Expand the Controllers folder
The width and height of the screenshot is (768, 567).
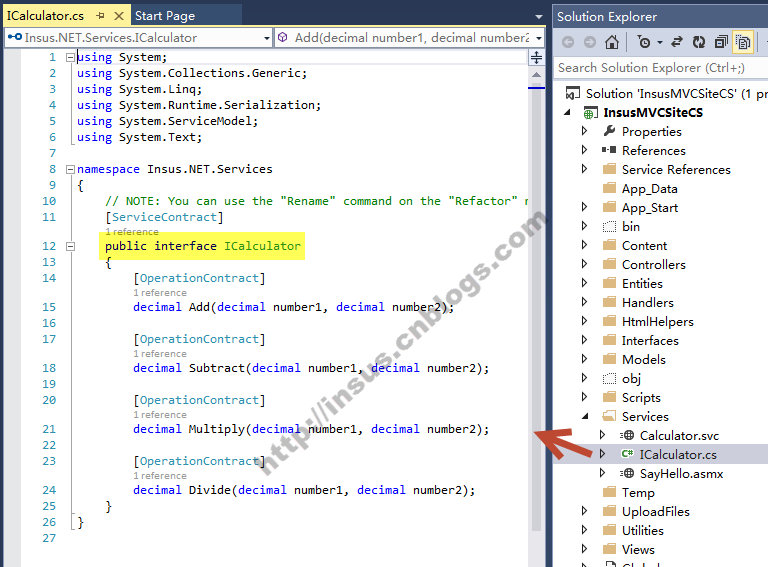[584, 264]
